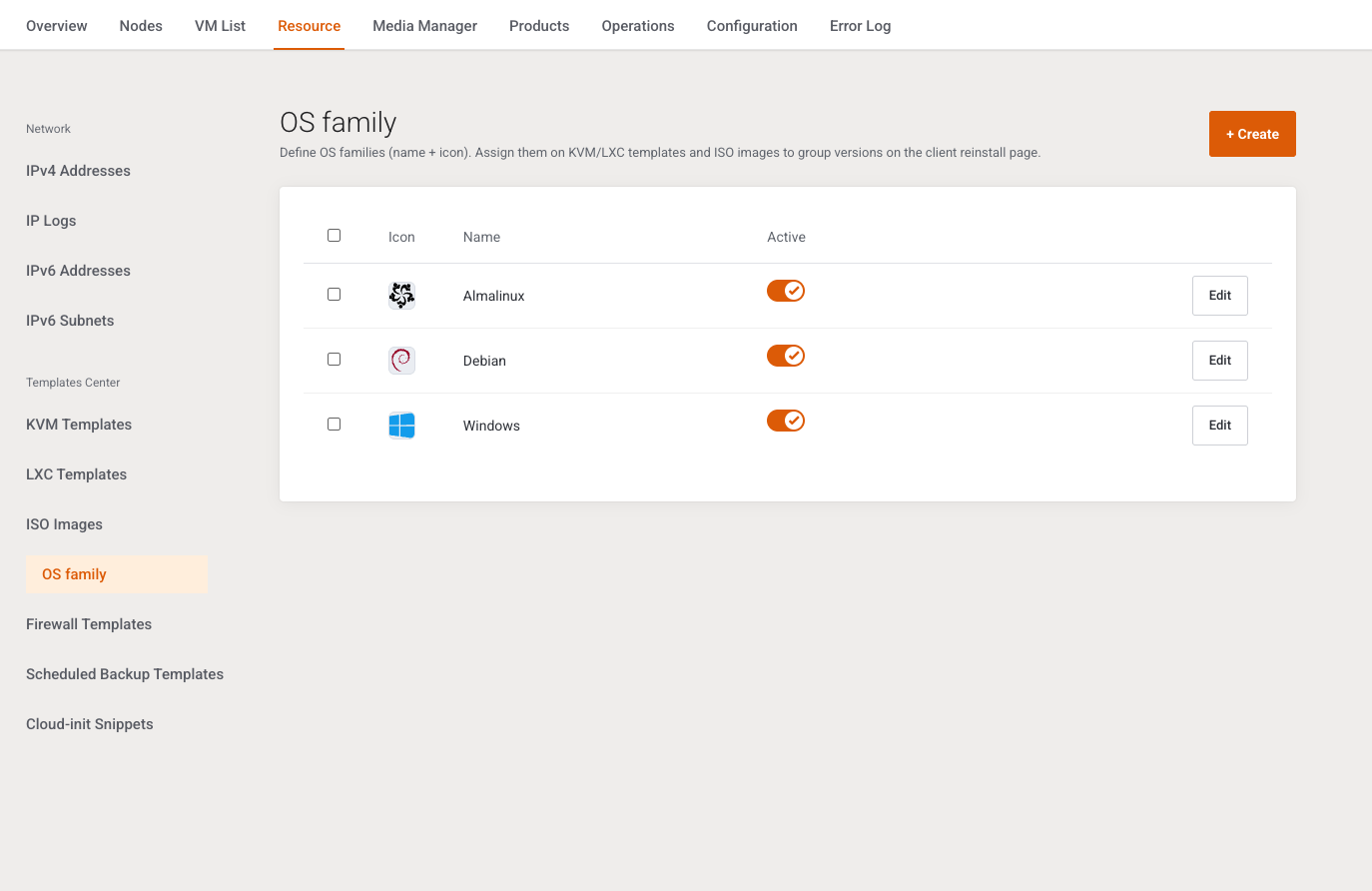The height and width of the screenshot is (891, 1372).
Task: Disable the Almalinux active toggle
Action: [786, 291]
